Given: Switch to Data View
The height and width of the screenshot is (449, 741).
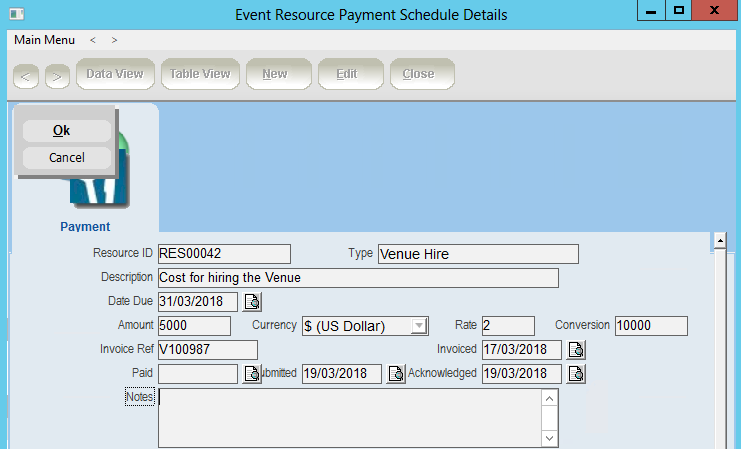Looking at the screenshot, I should click(114, 74).
